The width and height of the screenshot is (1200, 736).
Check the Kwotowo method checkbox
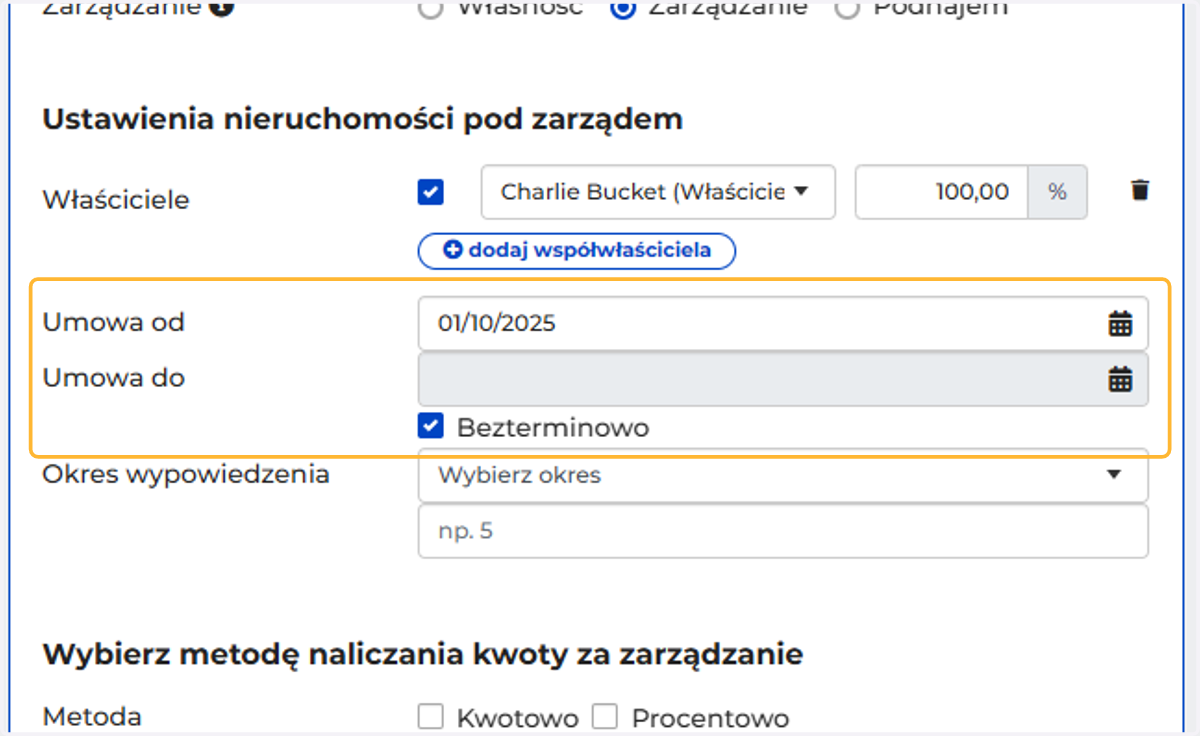430,717
